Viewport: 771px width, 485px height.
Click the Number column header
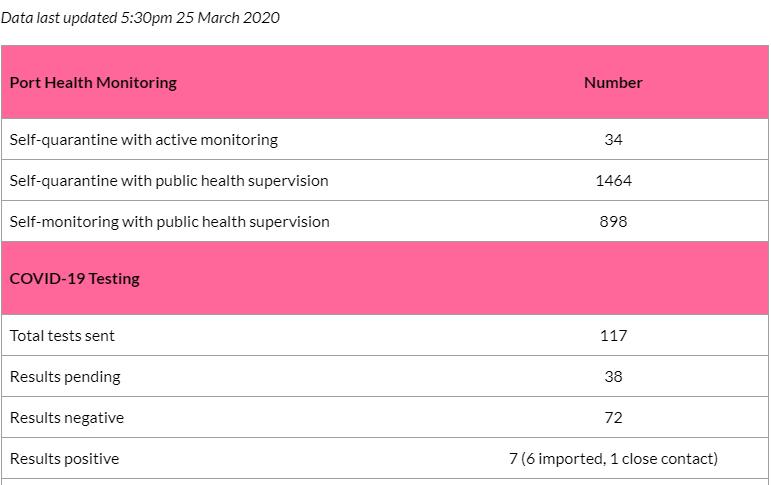(x=613, y=83)
